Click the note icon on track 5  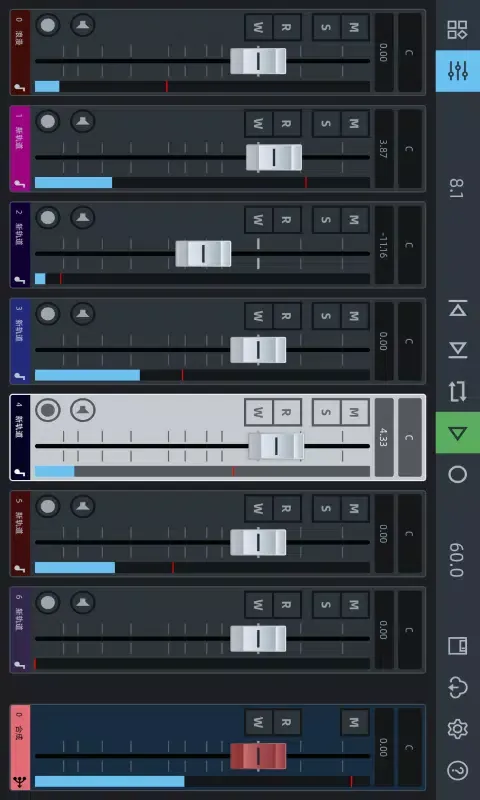point(19,569)
